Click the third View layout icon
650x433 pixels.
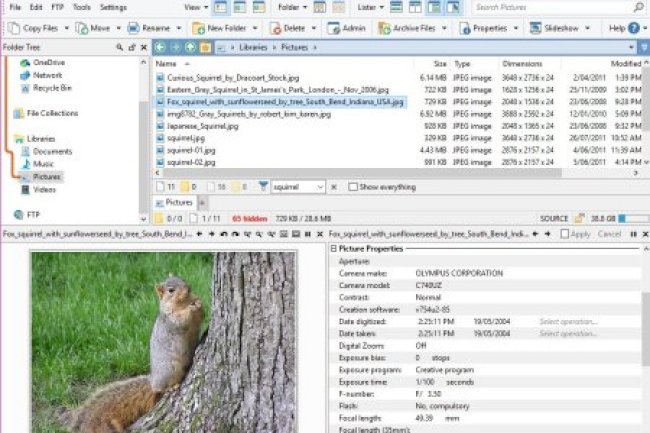tap(259, 7)
